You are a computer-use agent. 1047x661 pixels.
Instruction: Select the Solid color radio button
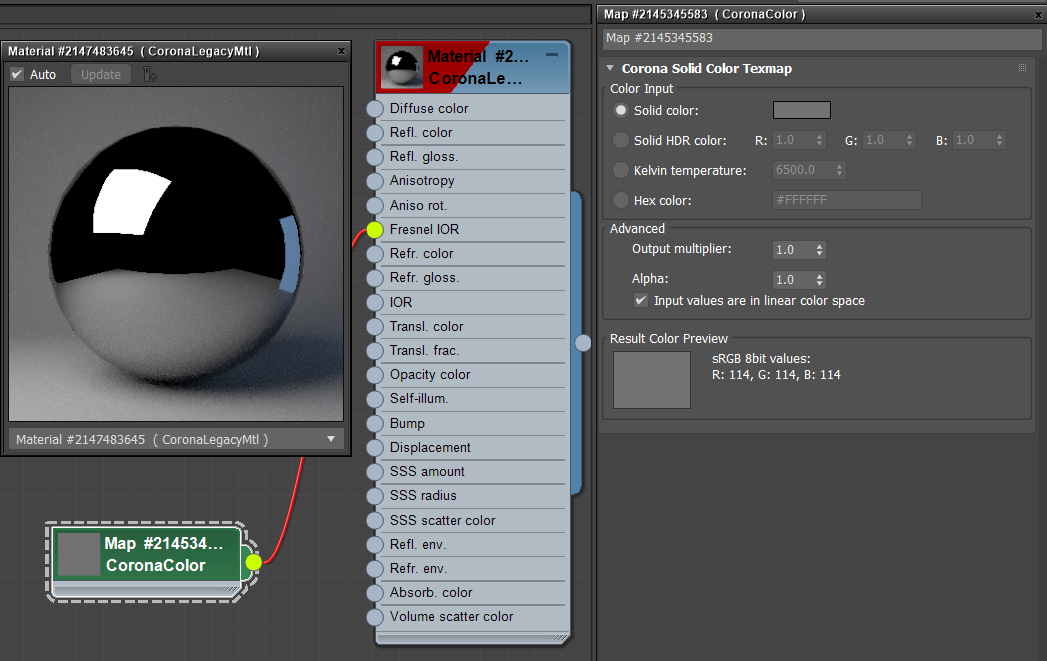(x=621, y=110)
